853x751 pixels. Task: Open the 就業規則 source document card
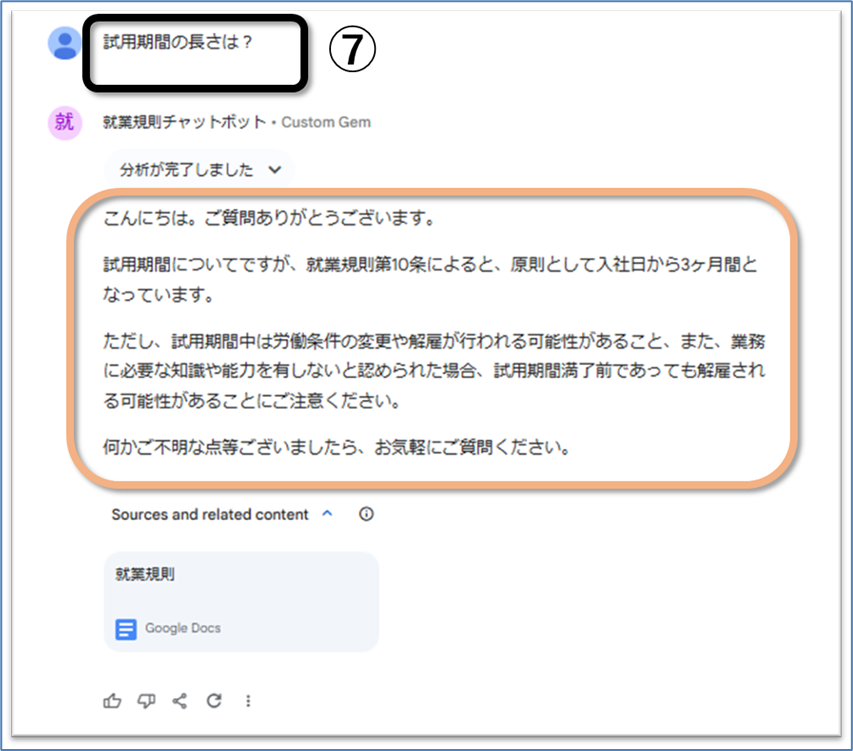[241, 602]
